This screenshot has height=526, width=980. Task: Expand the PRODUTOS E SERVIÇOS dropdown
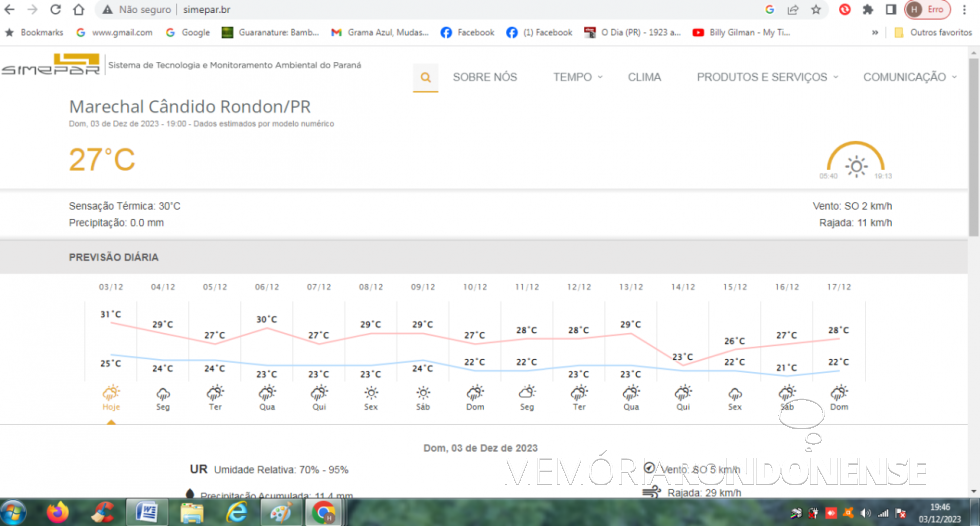tap(767, 77)
